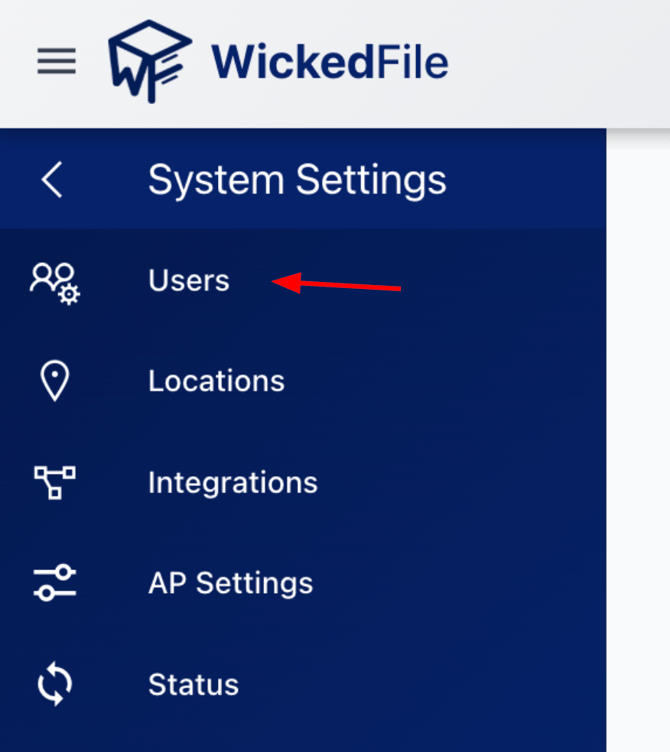Click the WickedFile box logo icon
This screenshot has width=670, height=752.
[x=148, y=62]
